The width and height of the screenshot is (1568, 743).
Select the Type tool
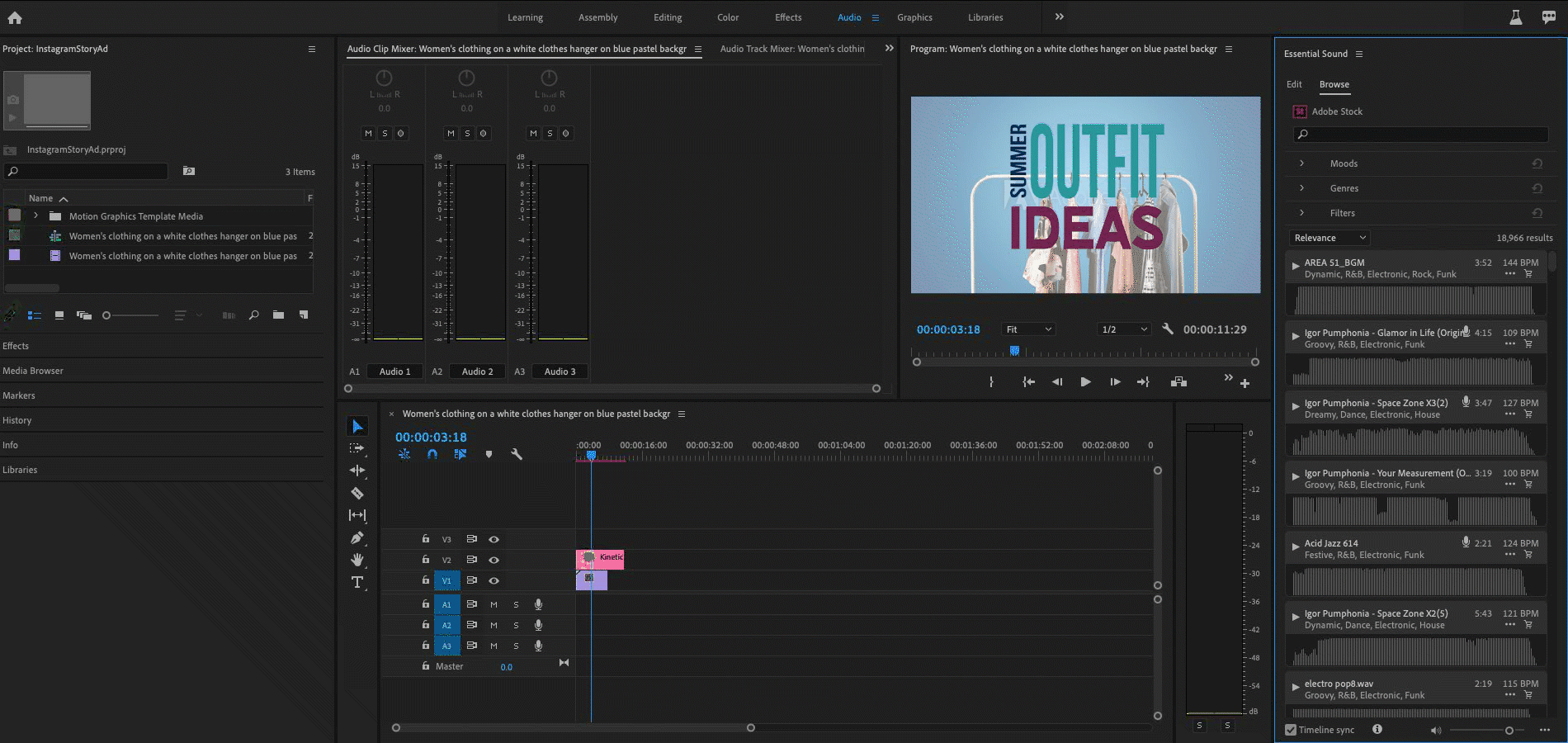click(357, 582)
